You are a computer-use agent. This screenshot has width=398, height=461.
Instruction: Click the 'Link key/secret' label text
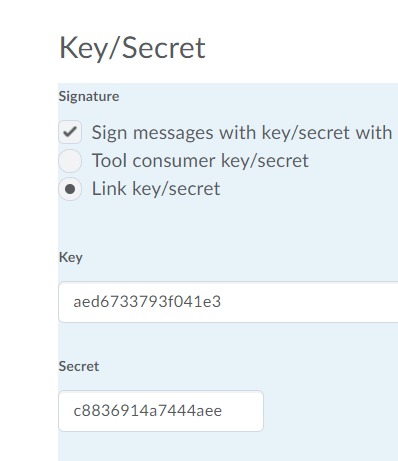pyautogui.click(x=156, y=189)
